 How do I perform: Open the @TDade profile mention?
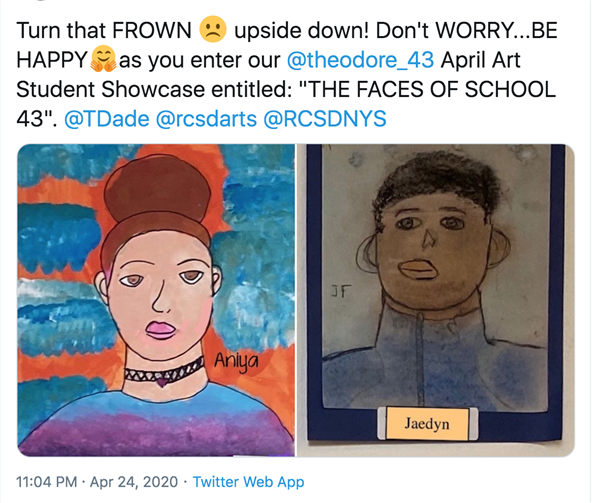[x=107, y=119]
